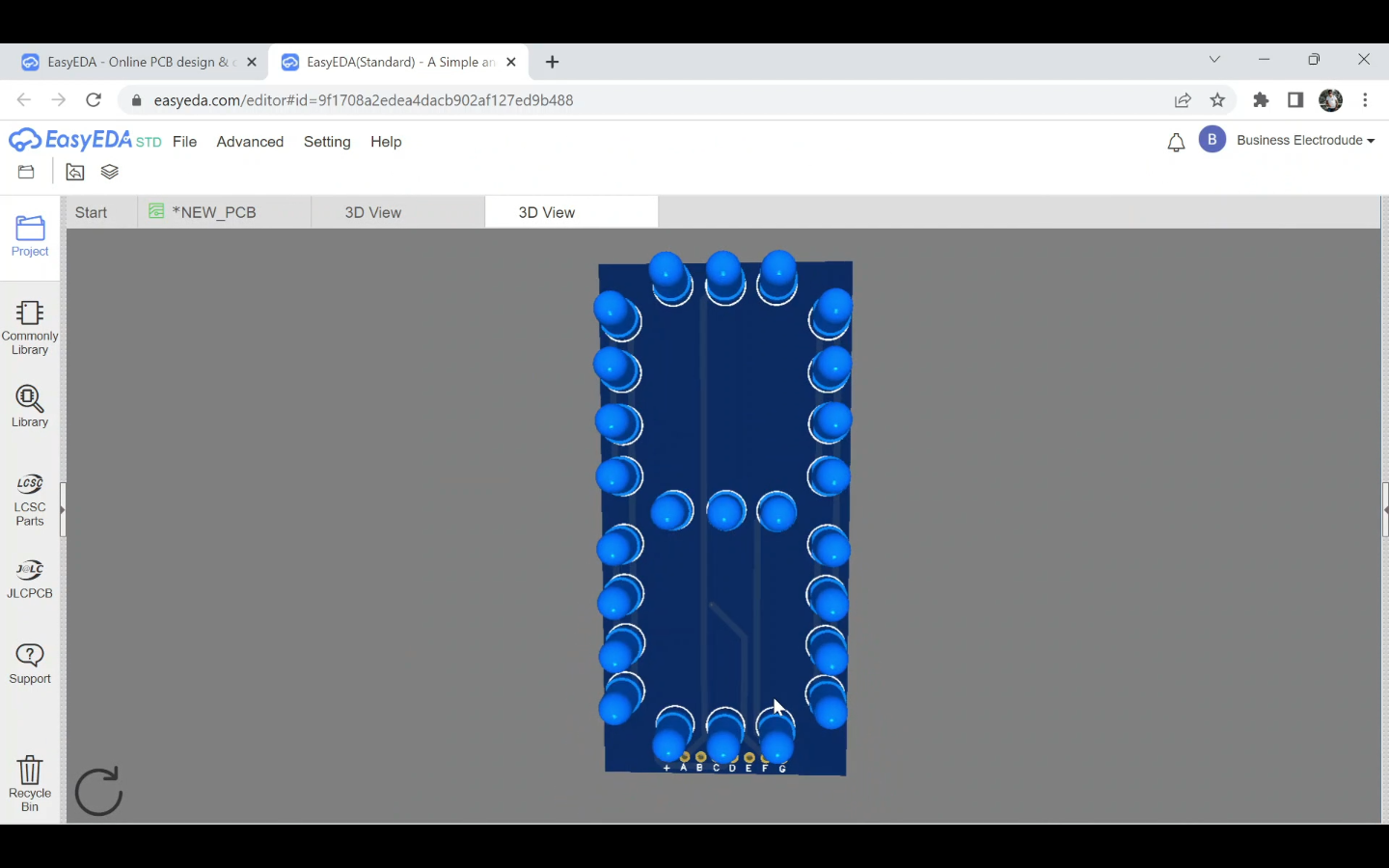Screen dimensions: 1389x868
Task: Open the browser tab search chevron
Action: click(1214, 59)
